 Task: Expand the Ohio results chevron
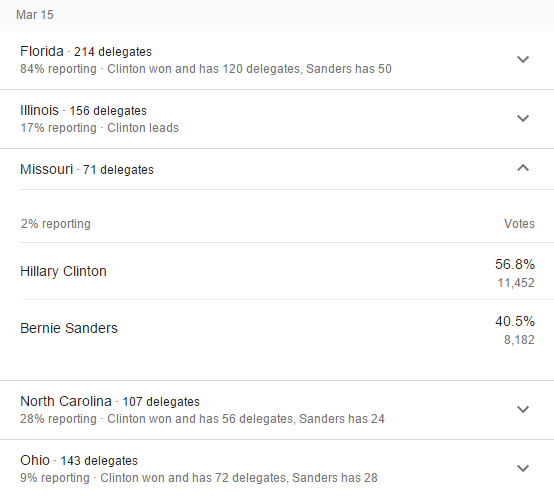523,468
